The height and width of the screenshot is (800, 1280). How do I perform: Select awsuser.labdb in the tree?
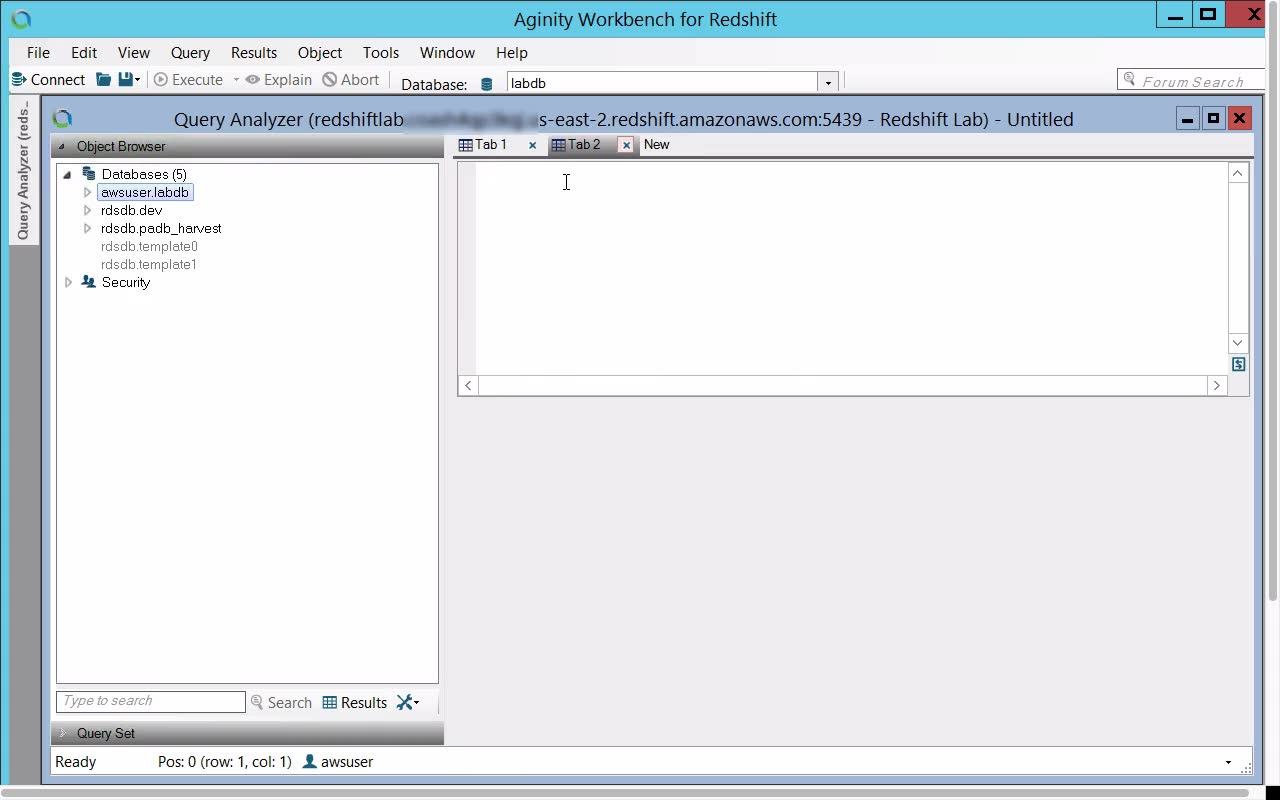click(145, 192)
